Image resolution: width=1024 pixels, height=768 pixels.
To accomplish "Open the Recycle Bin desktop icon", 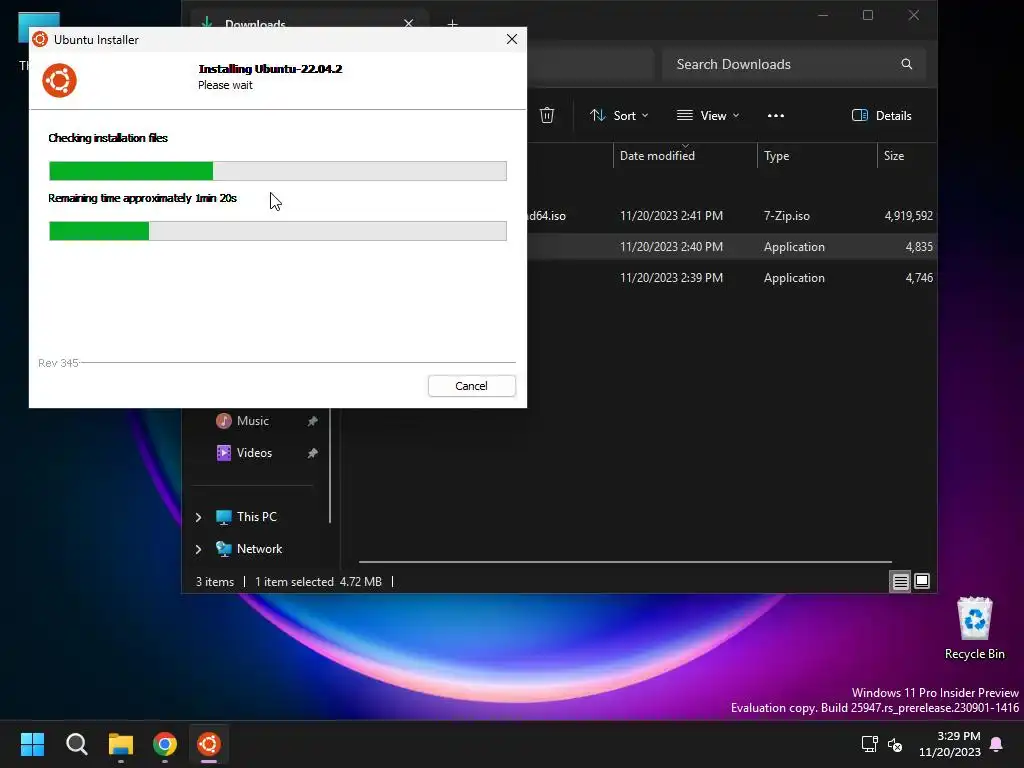I will [974, 630].
